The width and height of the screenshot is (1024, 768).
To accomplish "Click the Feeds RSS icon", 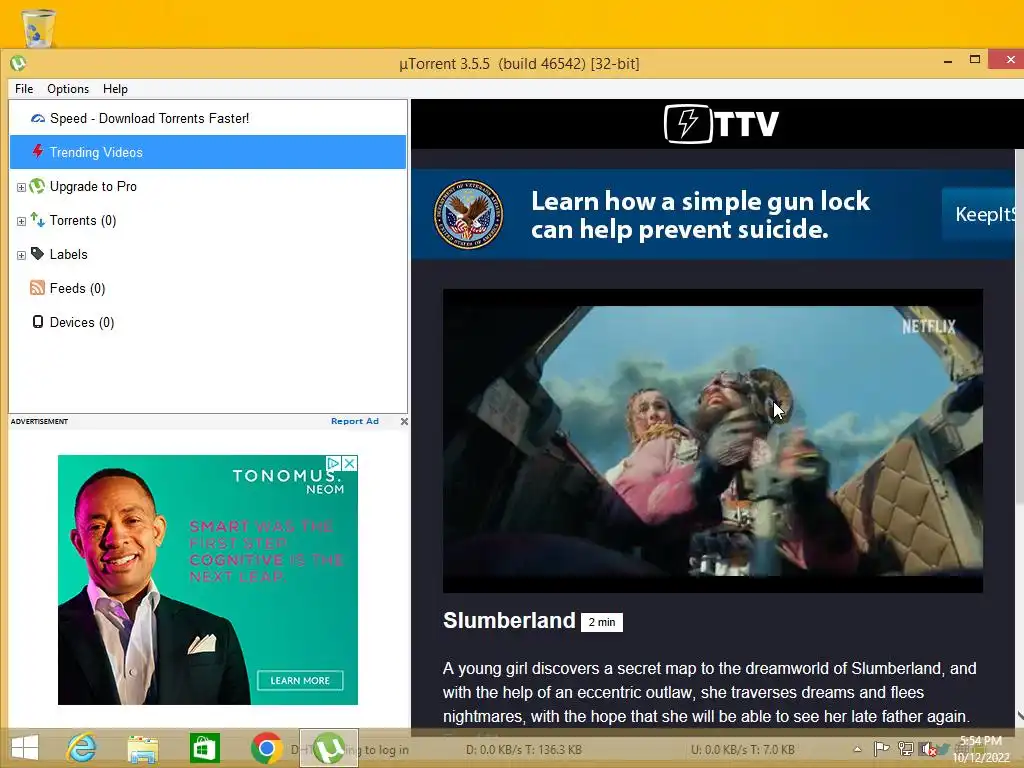I will (37, 288).
